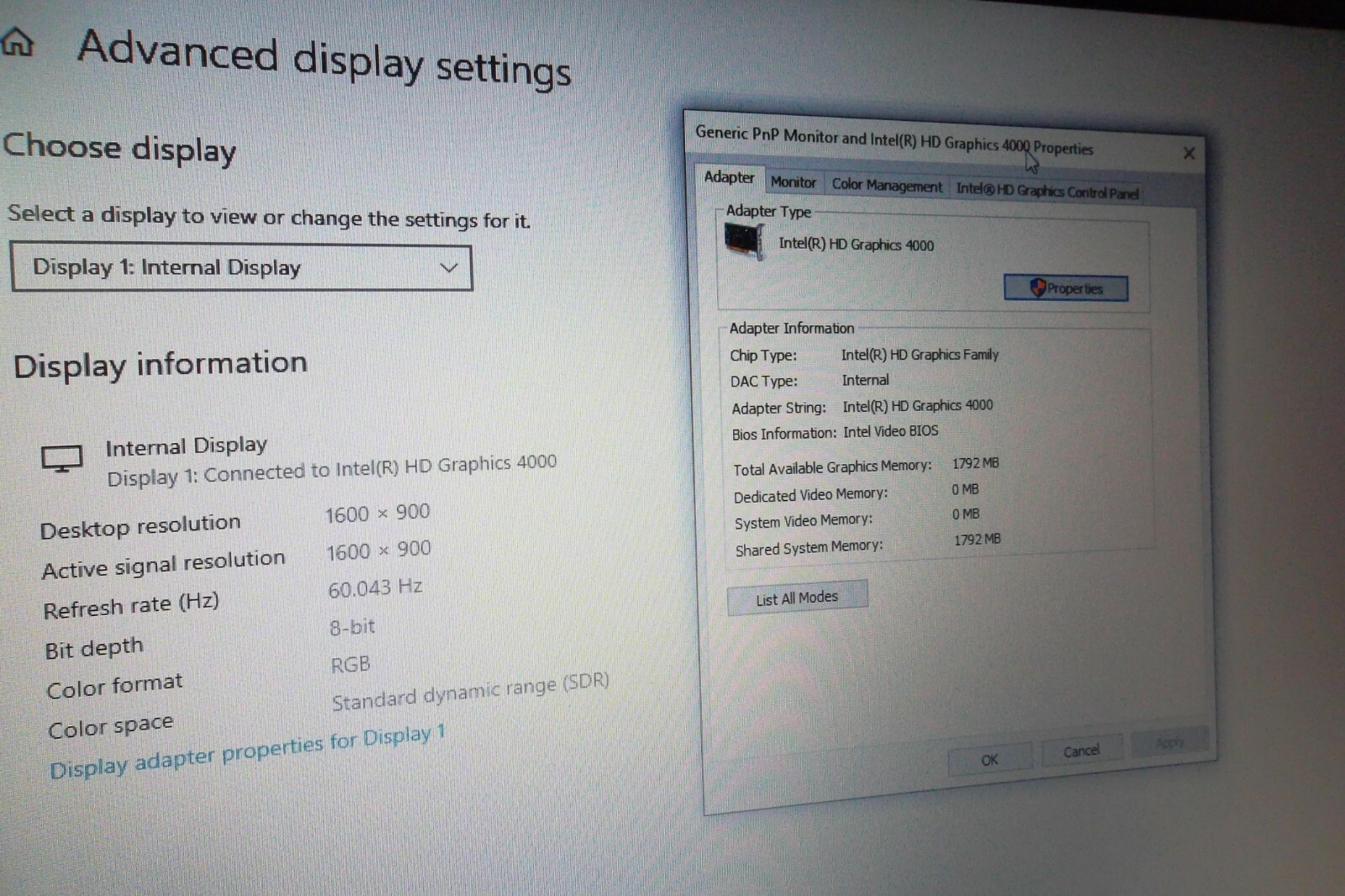Confirm the dialog with OK
This screenshot has width=1345, height=896.
[x=989, y=760]
